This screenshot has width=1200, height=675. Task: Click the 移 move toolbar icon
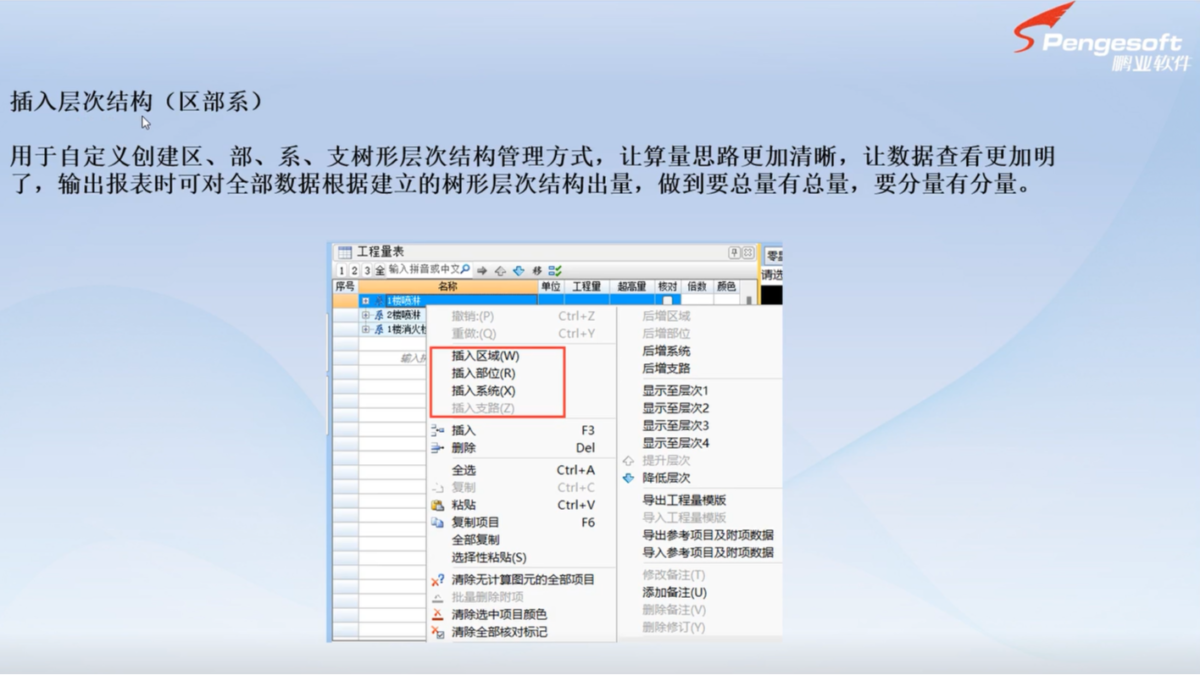point(537,271)
